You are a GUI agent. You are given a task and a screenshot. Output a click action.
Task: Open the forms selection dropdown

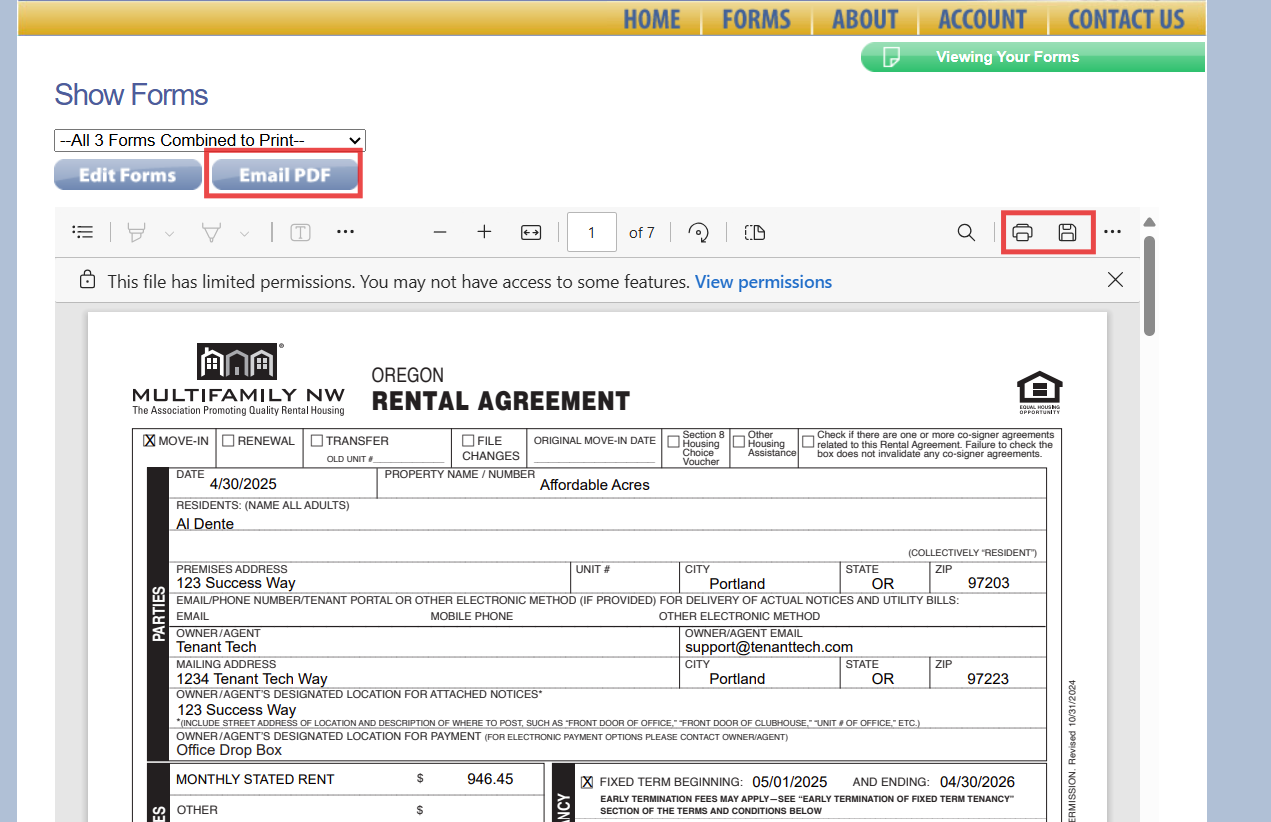[210, 140]
